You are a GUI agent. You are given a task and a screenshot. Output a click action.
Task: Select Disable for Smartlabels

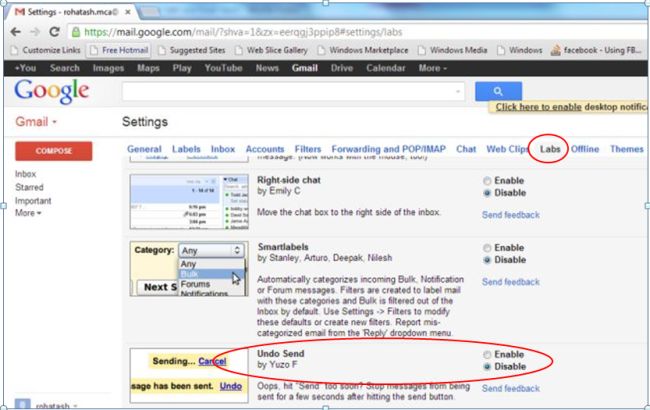[487, 260]
